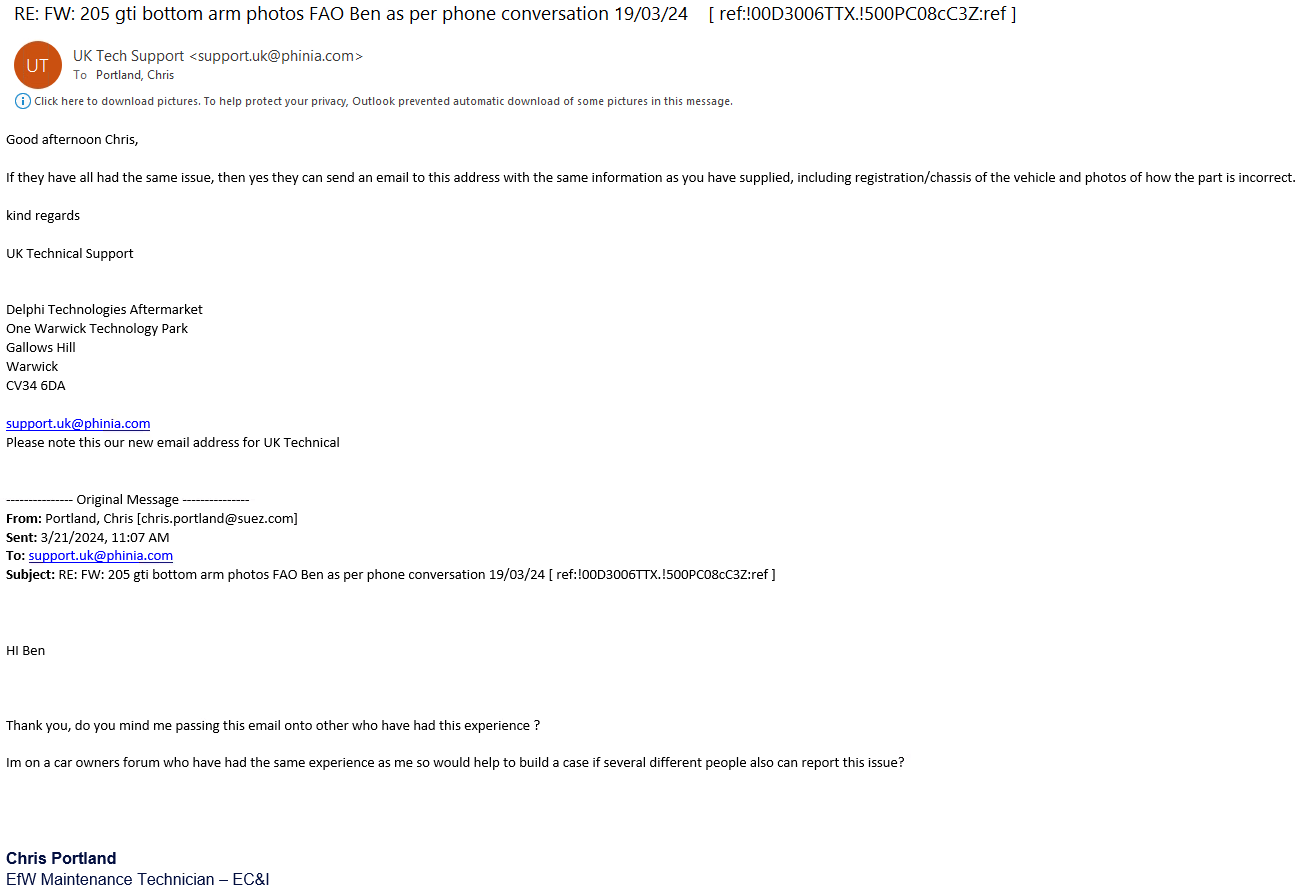Click the bold Subject label of original message
Image resolution: width=1301 pixels, height=896 pixels.
coord(31,574)
